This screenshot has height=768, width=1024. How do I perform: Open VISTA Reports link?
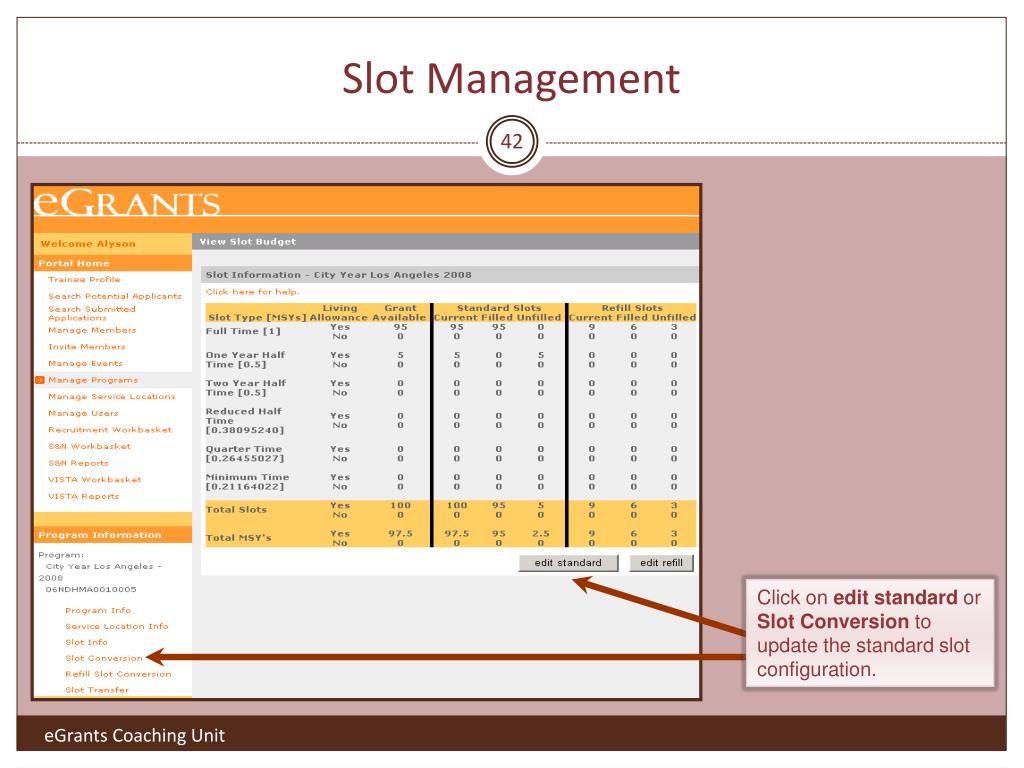pyautogui.click(x=84, y=496)
